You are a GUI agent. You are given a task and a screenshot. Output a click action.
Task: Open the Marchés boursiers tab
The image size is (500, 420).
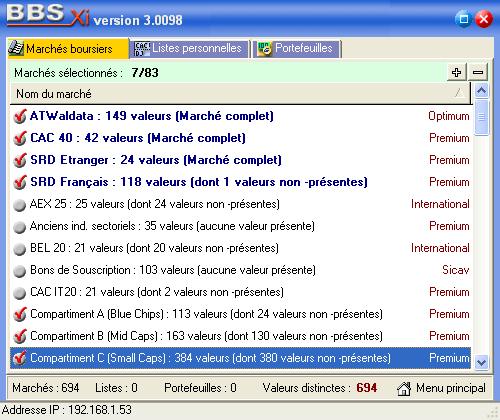tap(68, 49)
